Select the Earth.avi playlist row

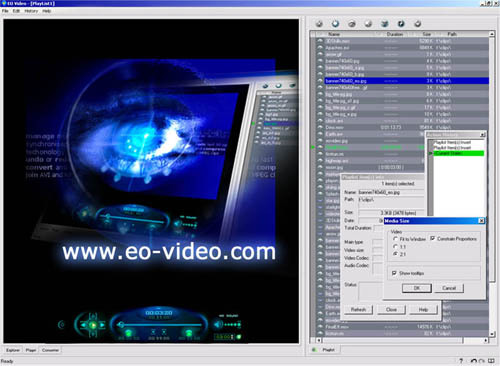371,134
